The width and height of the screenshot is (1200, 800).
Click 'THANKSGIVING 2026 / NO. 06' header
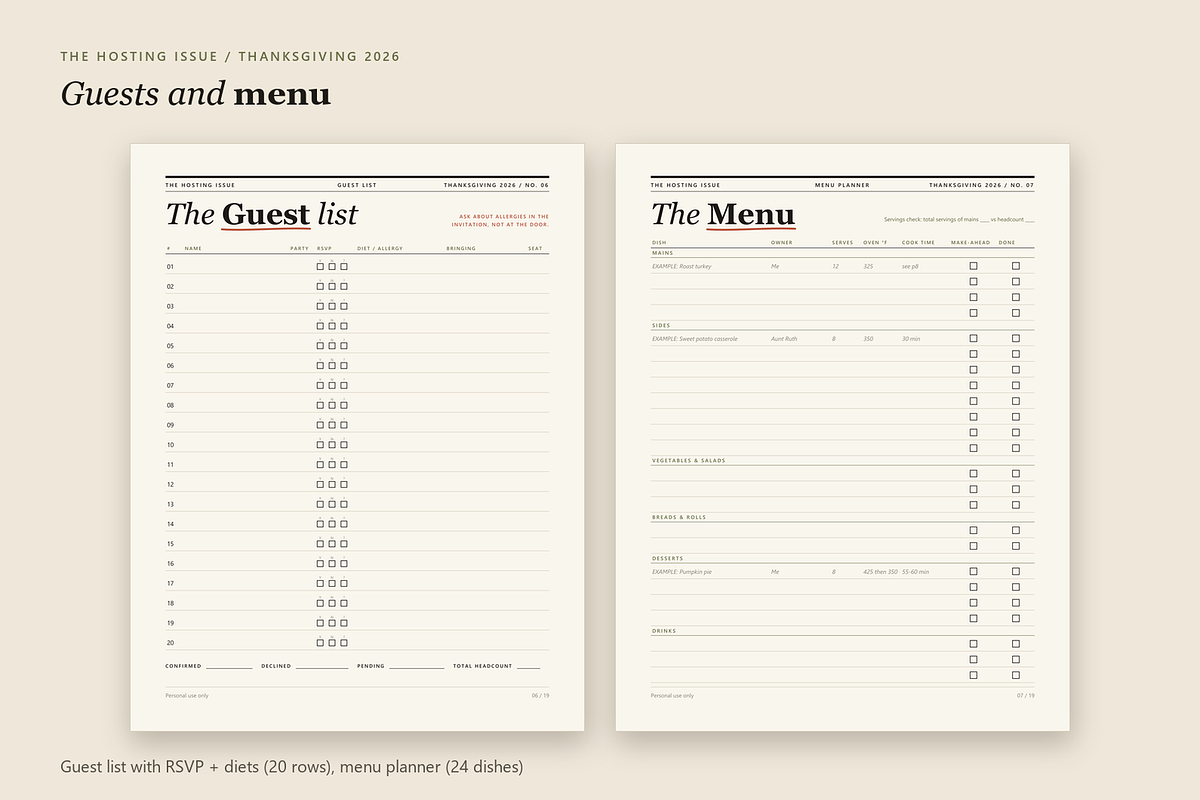pos(496,185)
